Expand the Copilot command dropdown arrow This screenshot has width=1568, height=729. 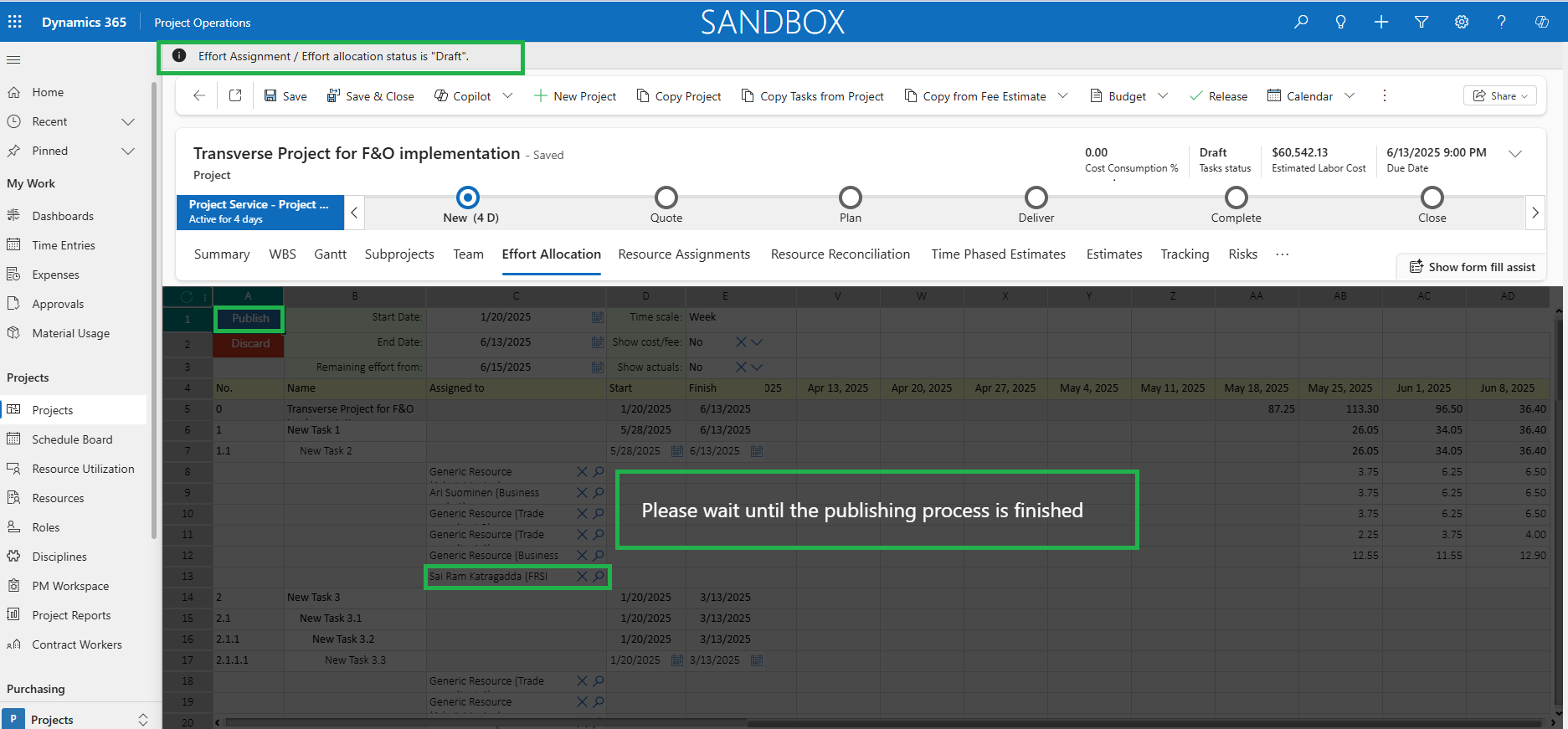point(507,95)
